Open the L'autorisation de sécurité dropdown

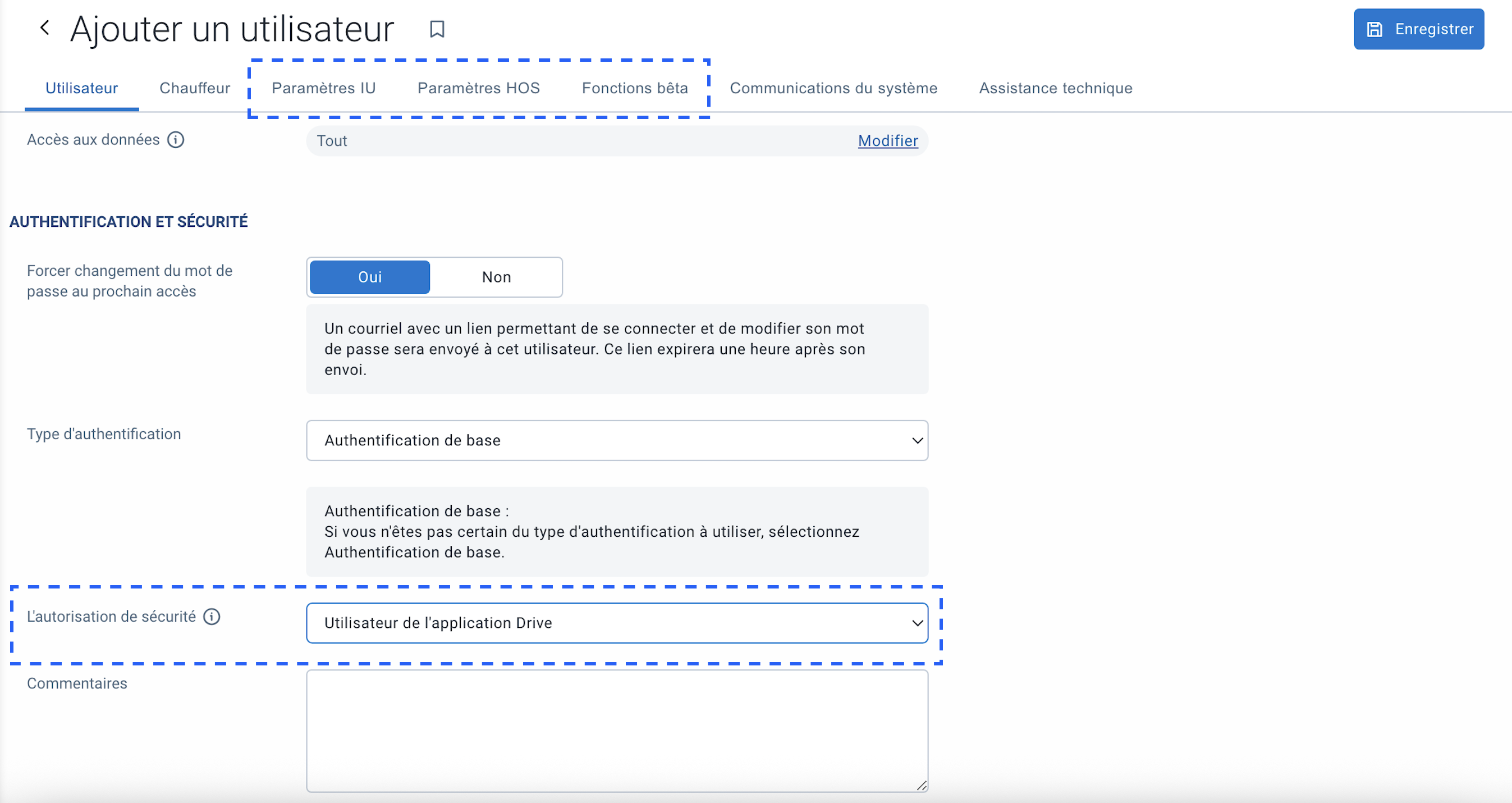click(x=617, y=623)
